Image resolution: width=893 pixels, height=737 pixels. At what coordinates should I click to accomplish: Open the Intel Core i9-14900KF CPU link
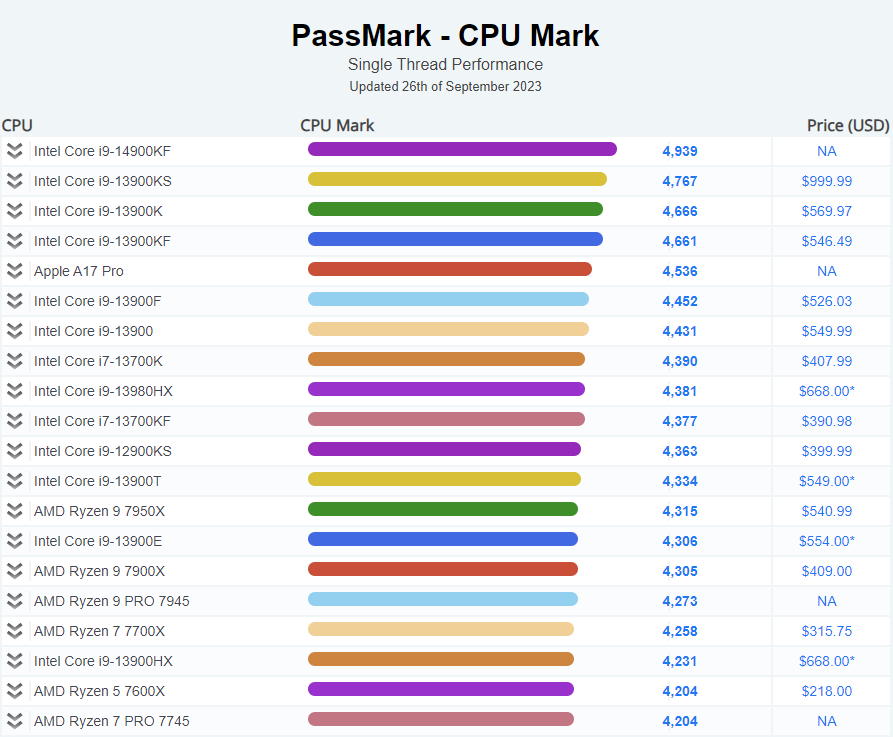tap(102, 151)
